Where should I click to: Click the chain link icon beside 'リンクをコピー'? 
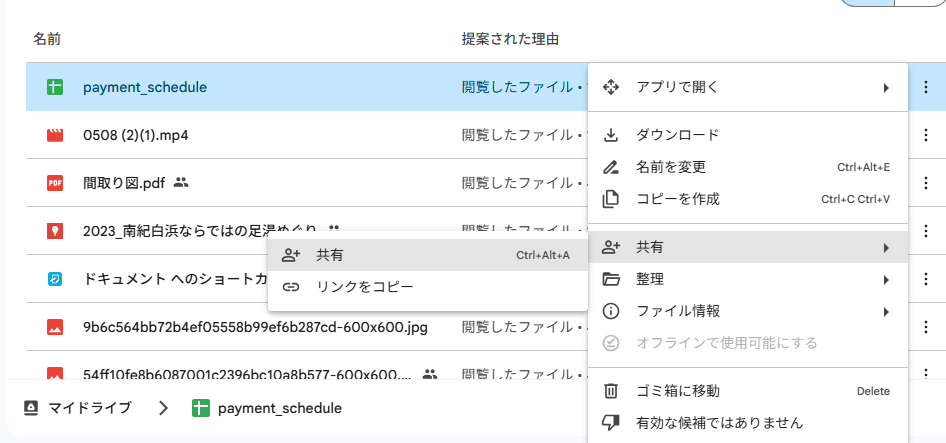(x=291, y=287)
